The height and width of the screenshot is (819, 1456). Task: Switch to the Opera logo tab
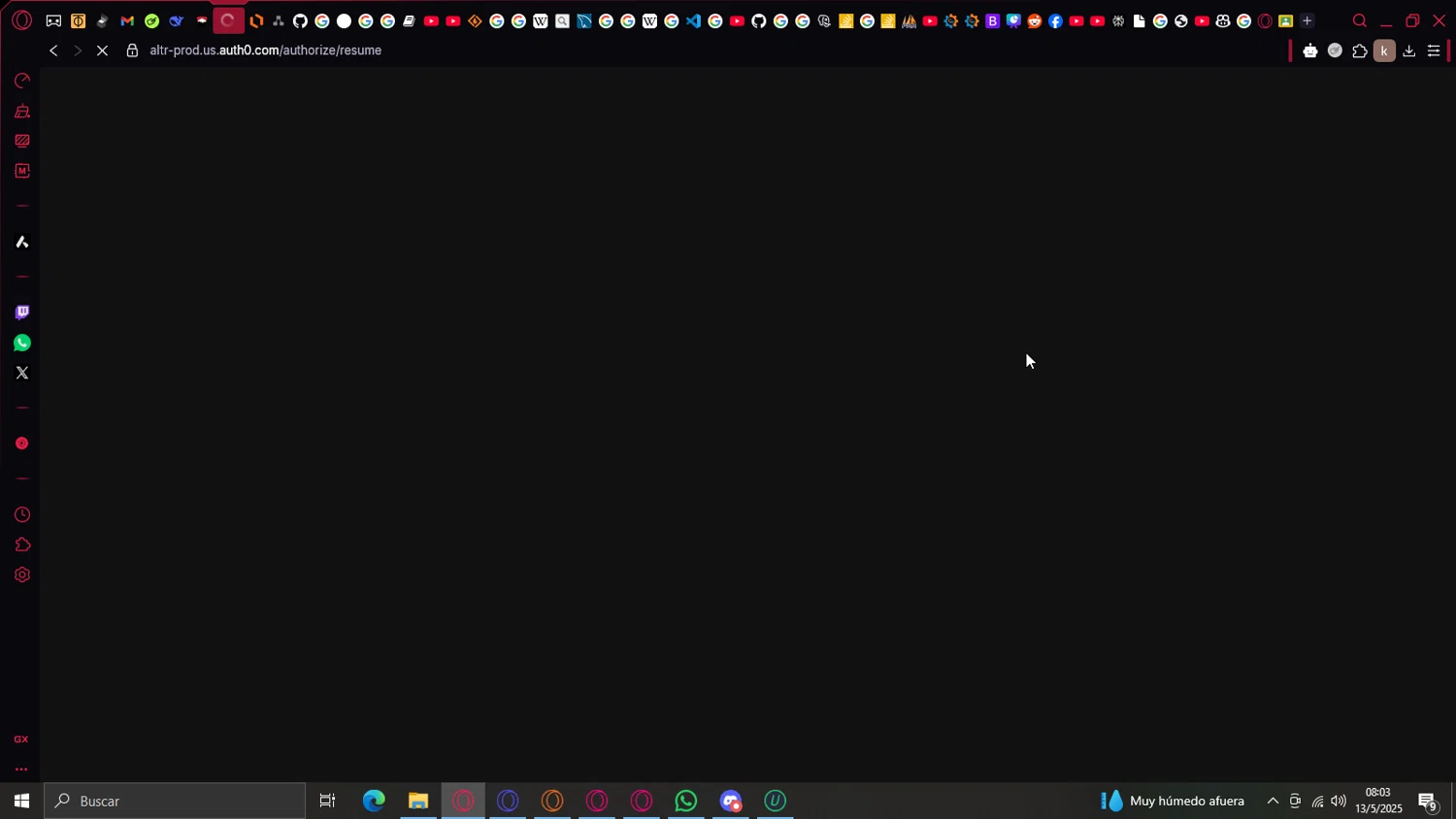click(x=1265, y=21)
